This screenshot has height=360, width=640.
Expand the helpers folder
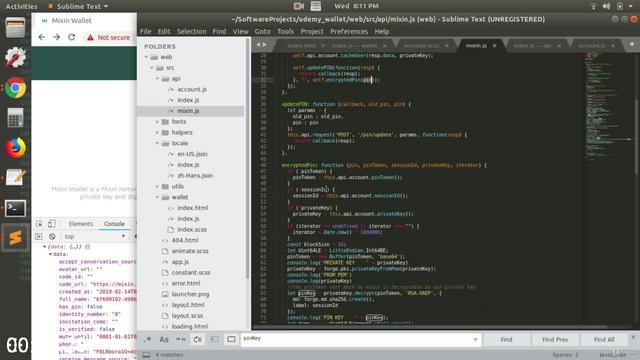[x=157, y=133]
